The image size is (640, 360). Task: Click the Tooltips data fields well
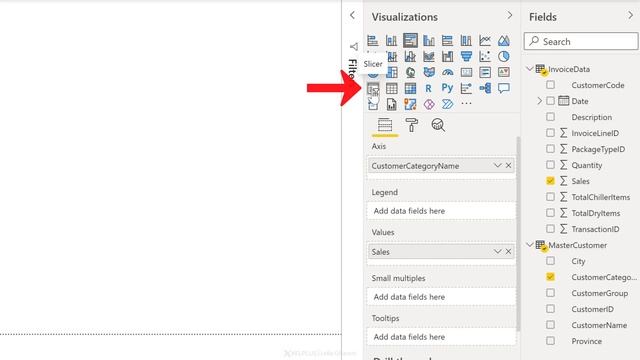click(x=441, y=337)
